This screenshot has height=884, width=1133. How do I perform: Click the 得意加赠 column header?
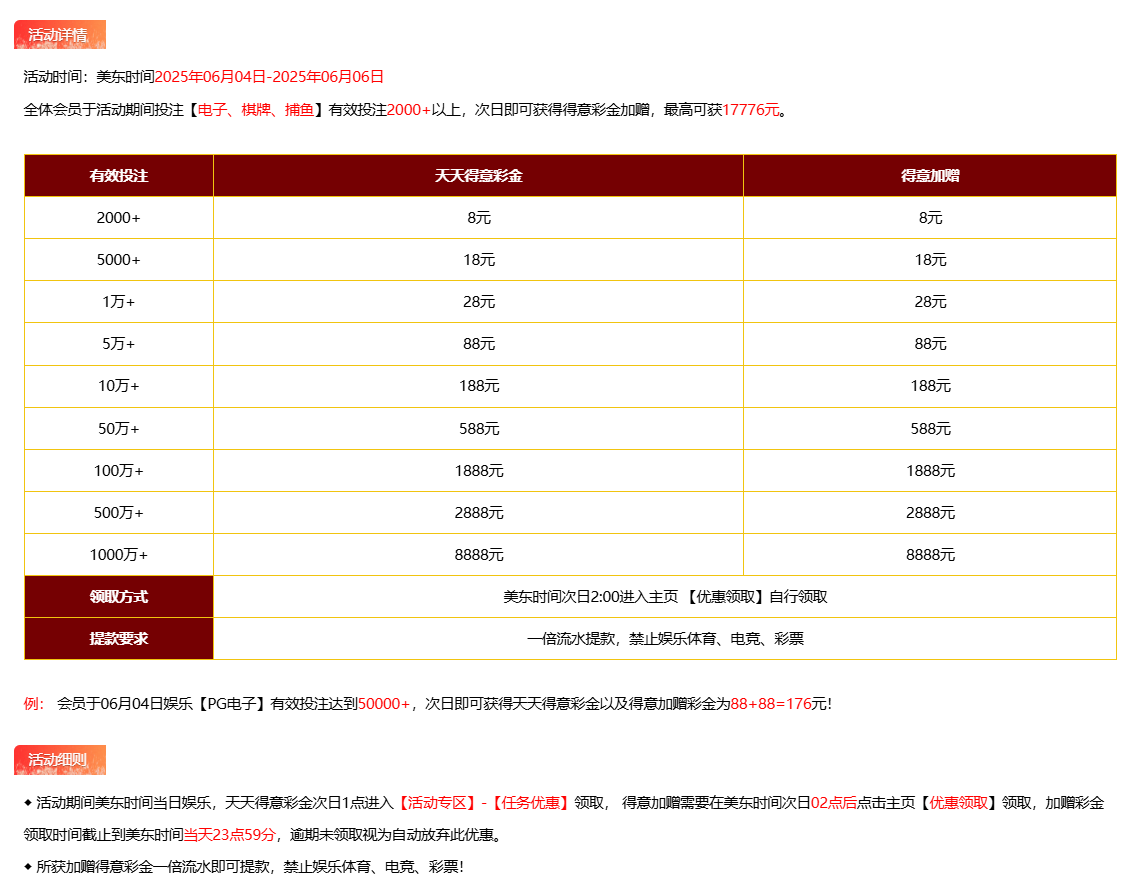(930, 176)
